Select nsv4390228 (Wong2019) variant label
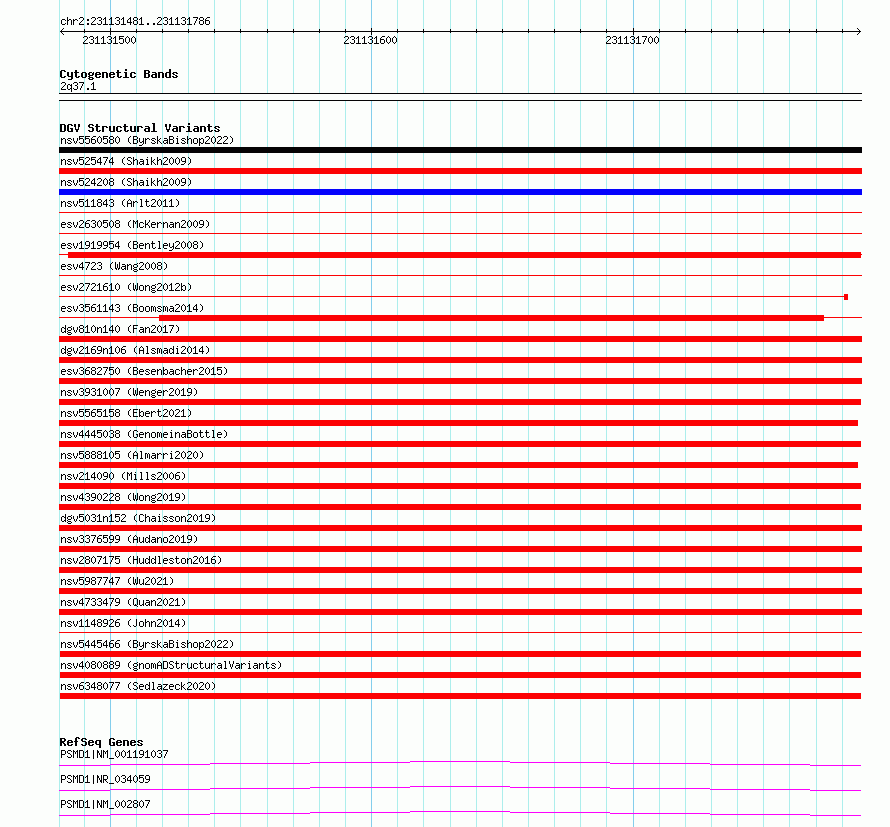Viewport: 890px width, 827px height. click(x=123, y=497)
